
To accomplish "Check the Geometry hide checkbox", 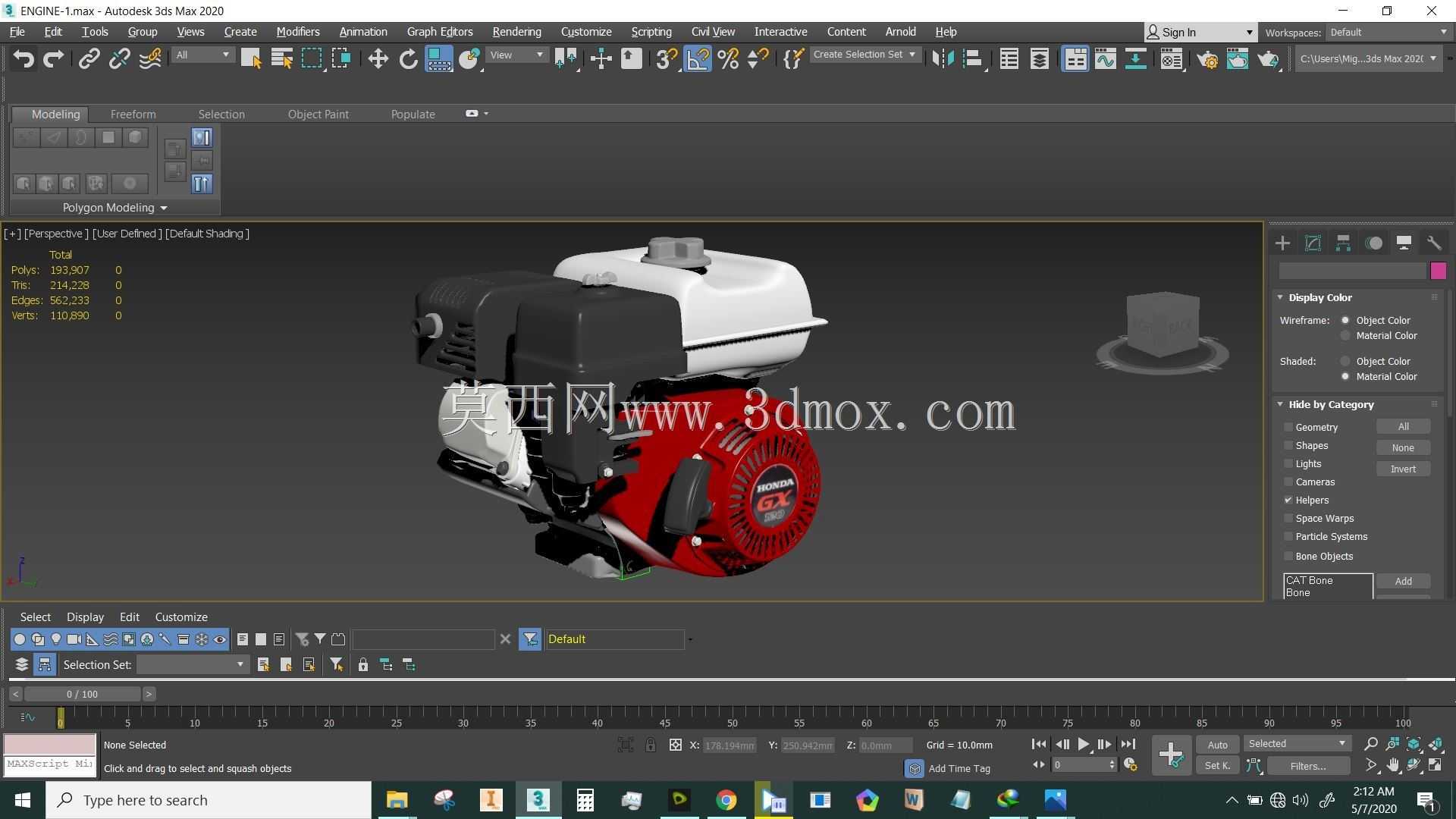I will point(1288,427).
